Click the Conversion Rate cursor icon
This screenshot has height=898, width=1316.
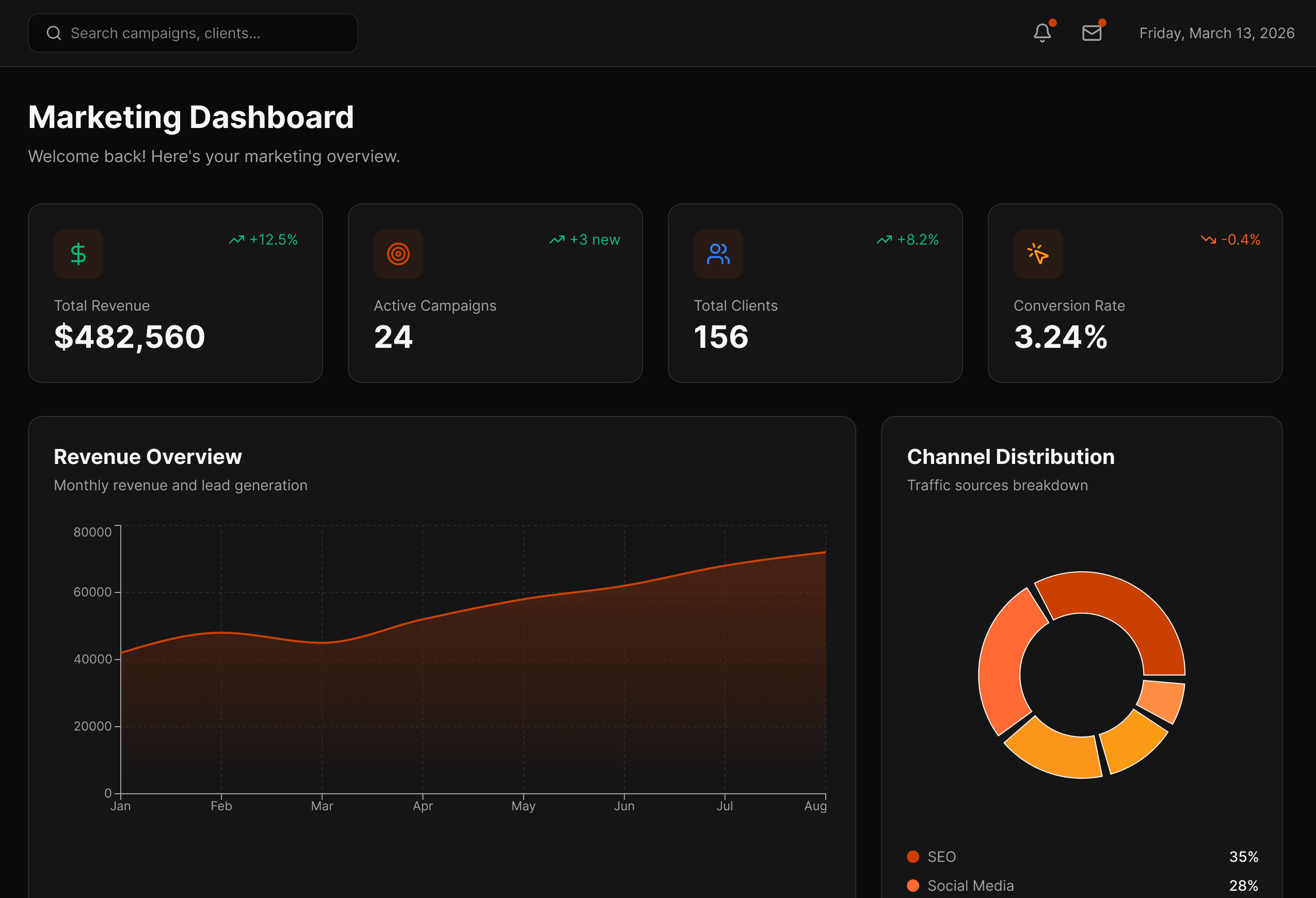pos(1037,254)
